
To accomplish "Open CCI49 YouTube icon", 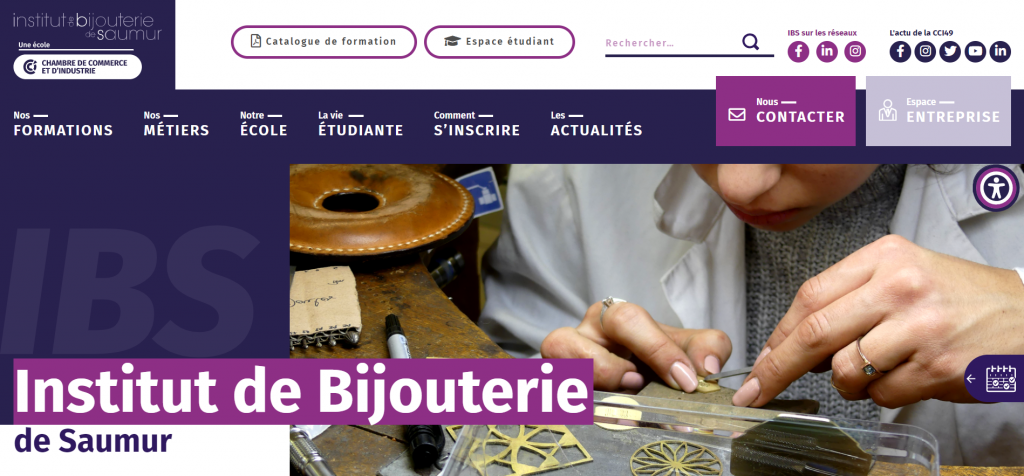I will pyautogui.click(x=975, y=52).
